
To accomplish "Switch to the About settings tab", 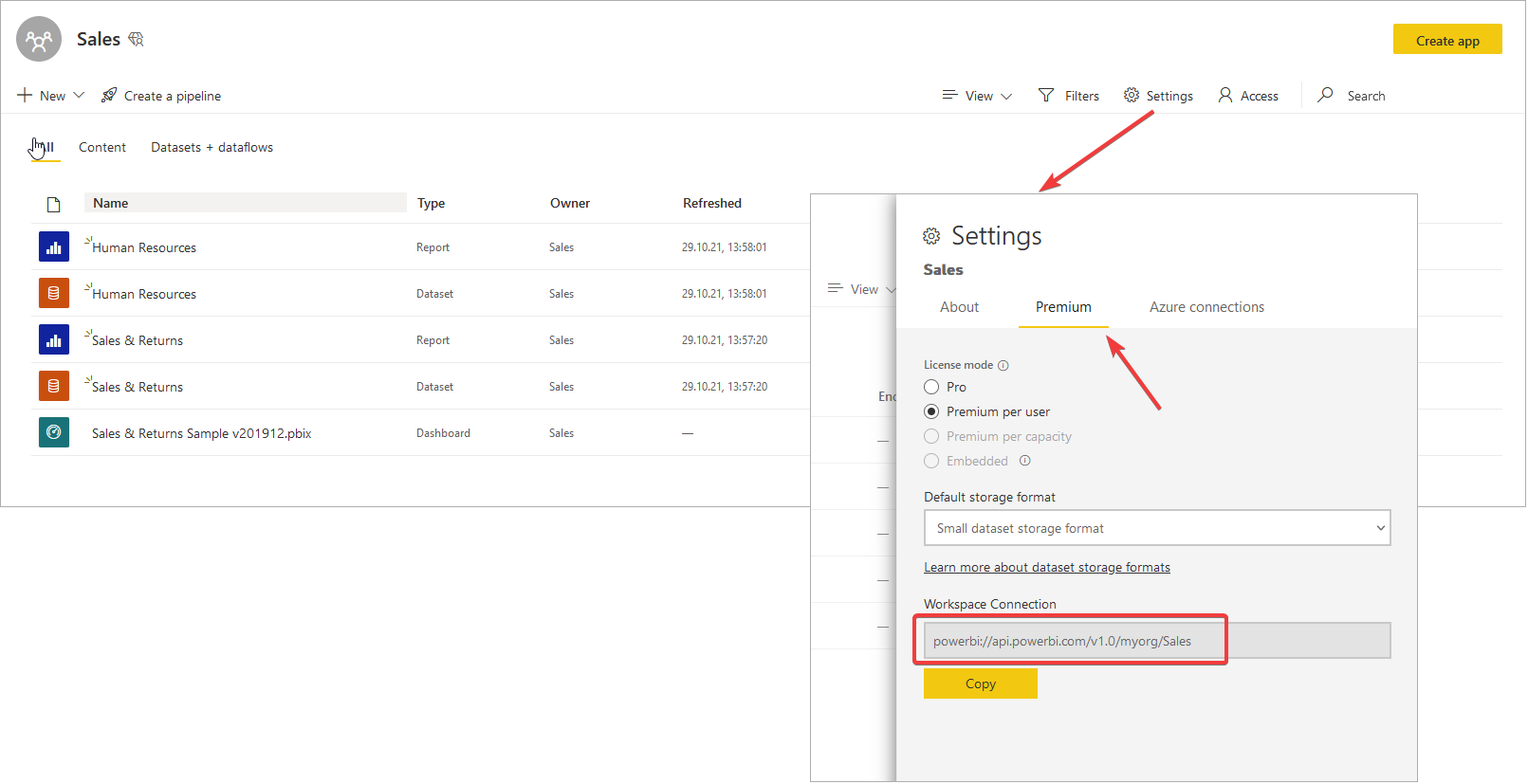I will [959, 307].
